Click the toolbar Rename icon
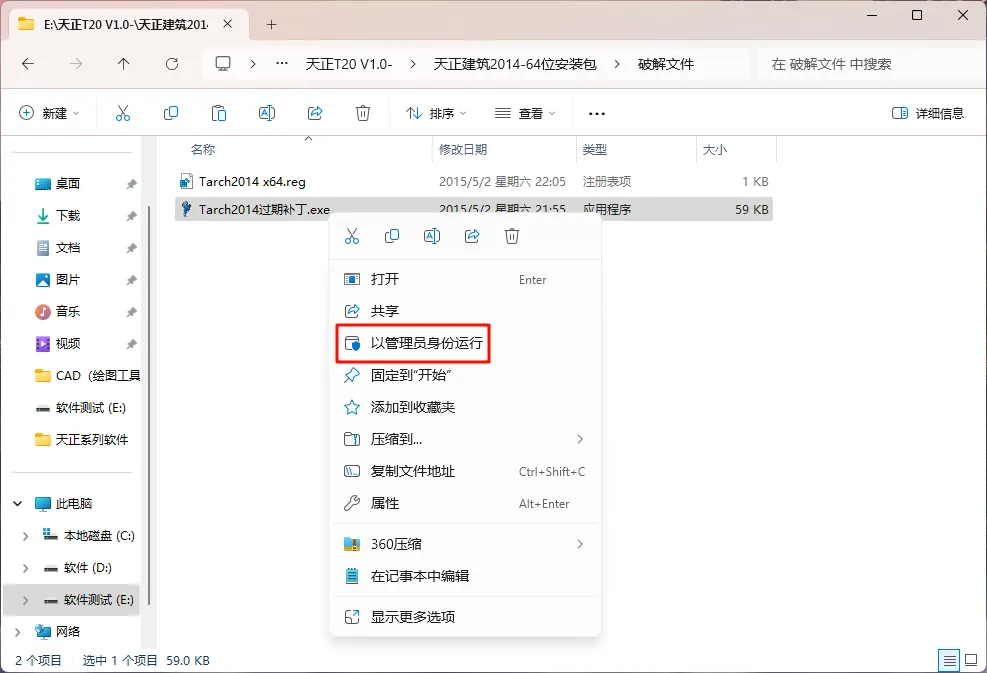This screenshot has height=673, width=987. pos(267,113)
